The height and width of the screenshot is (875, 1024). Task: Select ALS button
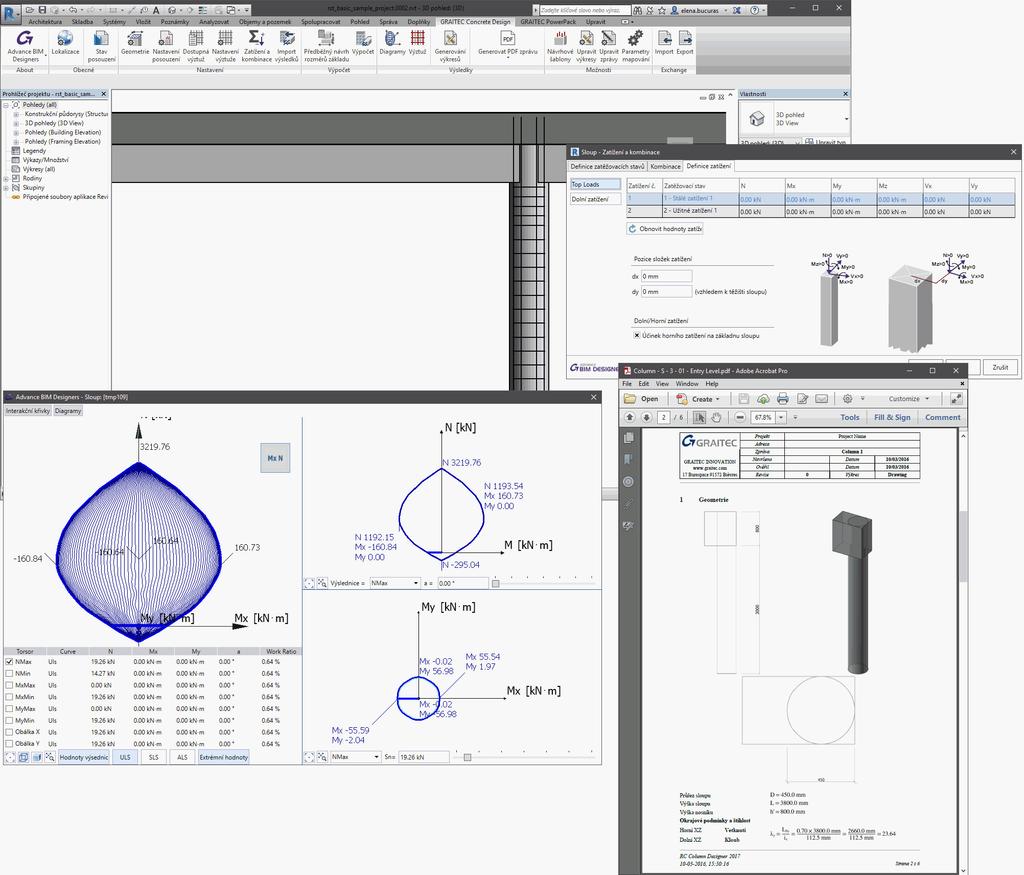coord(182,757)
